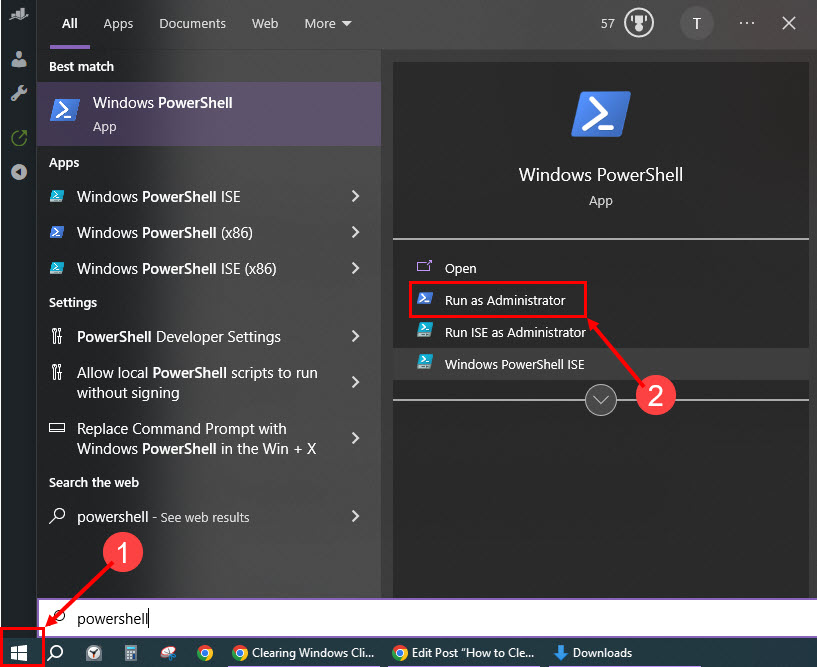817x667 pixels.
Task: Expand Windows PowerShell (x86) result arrow
Action: tap(355, 233)
